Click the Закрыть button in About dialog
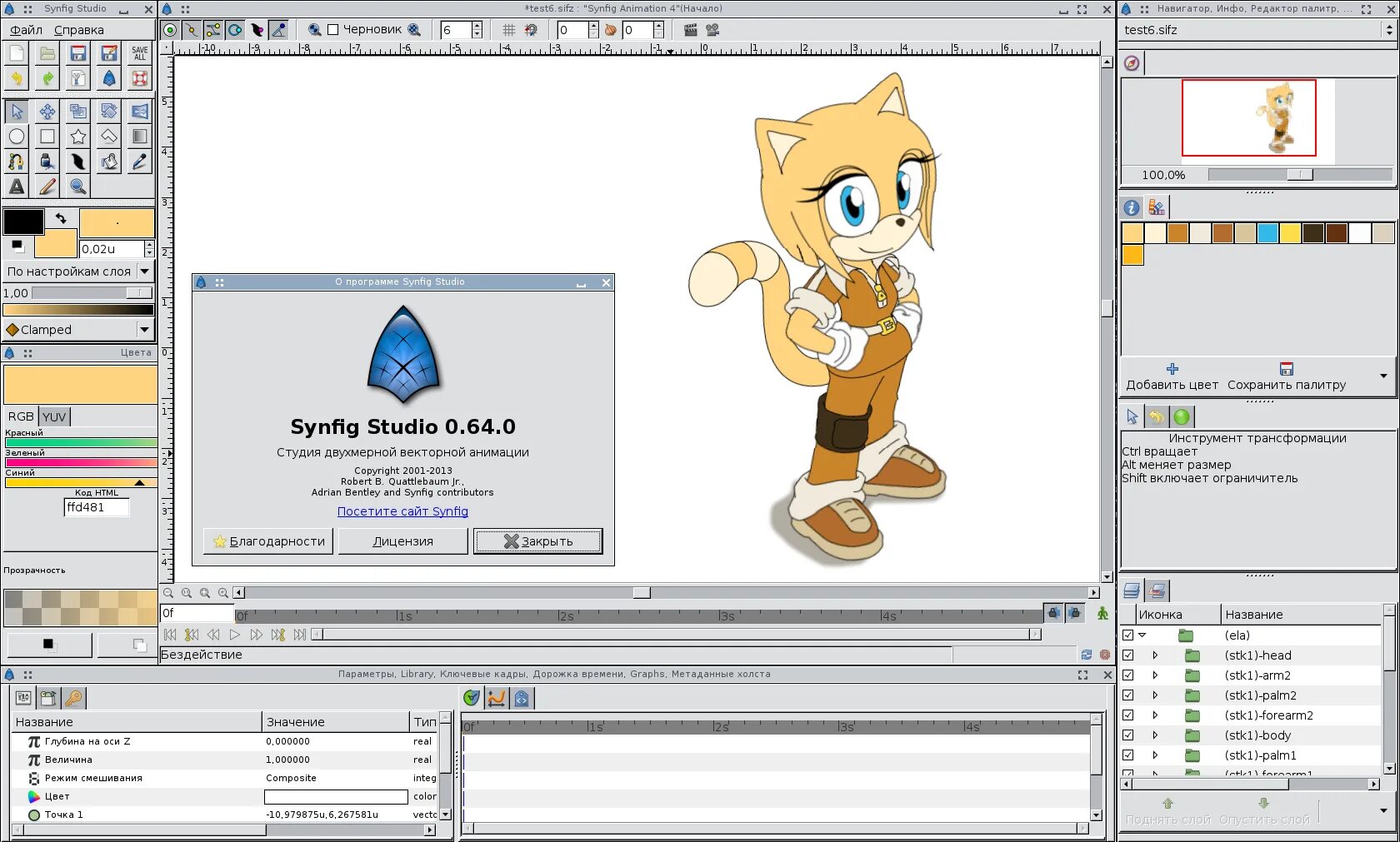This screenshot has height=842, width=1400. pyautogui.click(x=538, y=541)
